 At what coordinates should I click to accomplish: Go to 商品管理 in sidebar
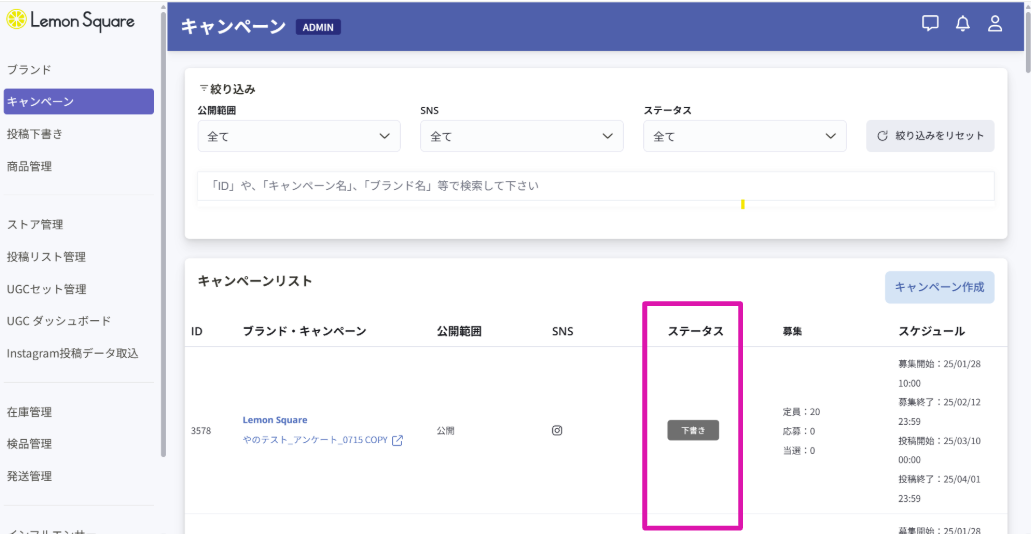point(29,166)
